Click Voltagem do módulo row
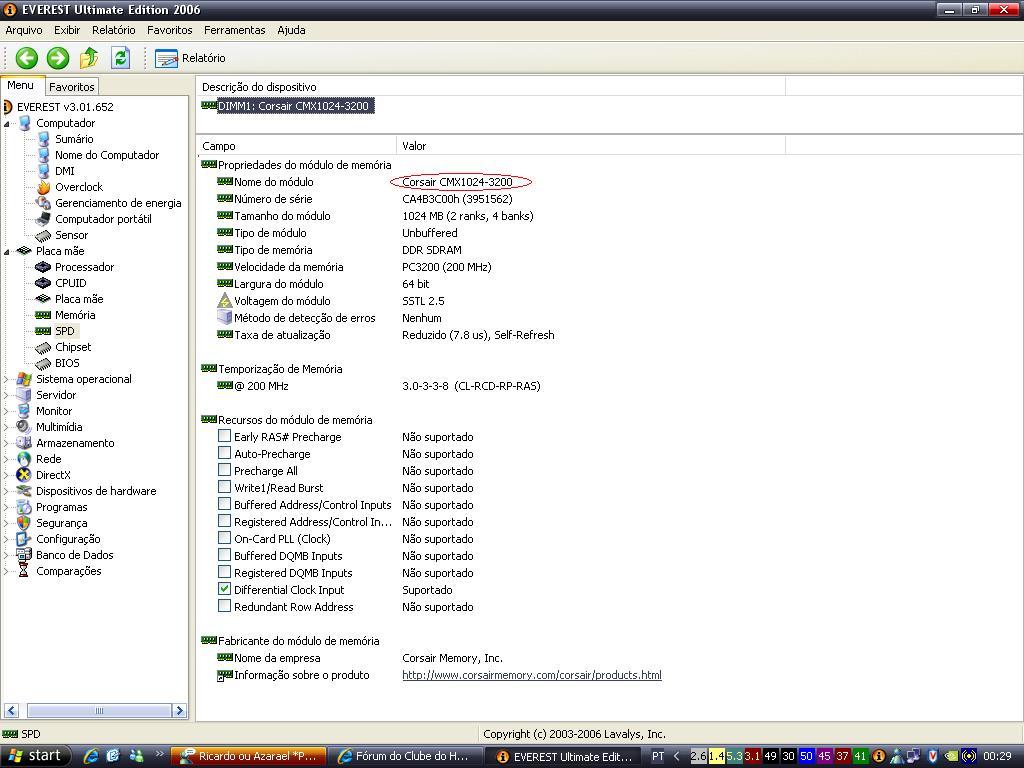This screenshot has height=768, width=1024. coord(282,301)
